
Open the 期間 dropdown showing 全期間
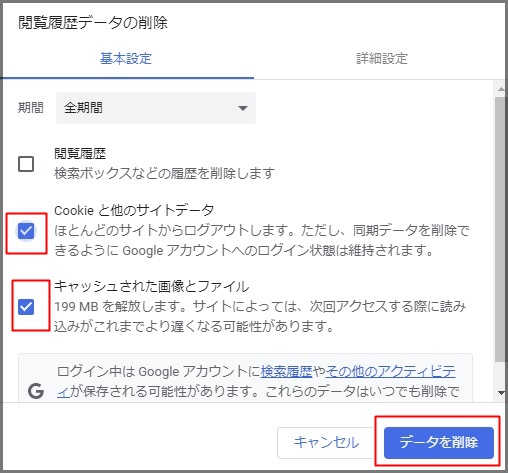[x=156, y=108]
